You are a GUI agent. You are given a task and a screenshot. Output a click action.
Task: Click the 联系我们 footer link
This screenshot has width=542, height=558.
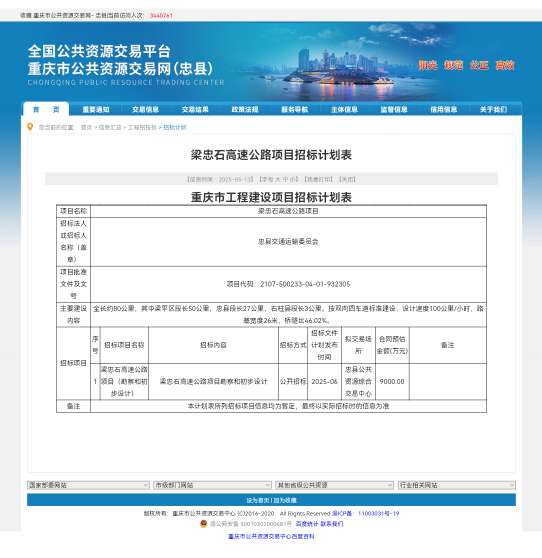[x=332, y=523]
